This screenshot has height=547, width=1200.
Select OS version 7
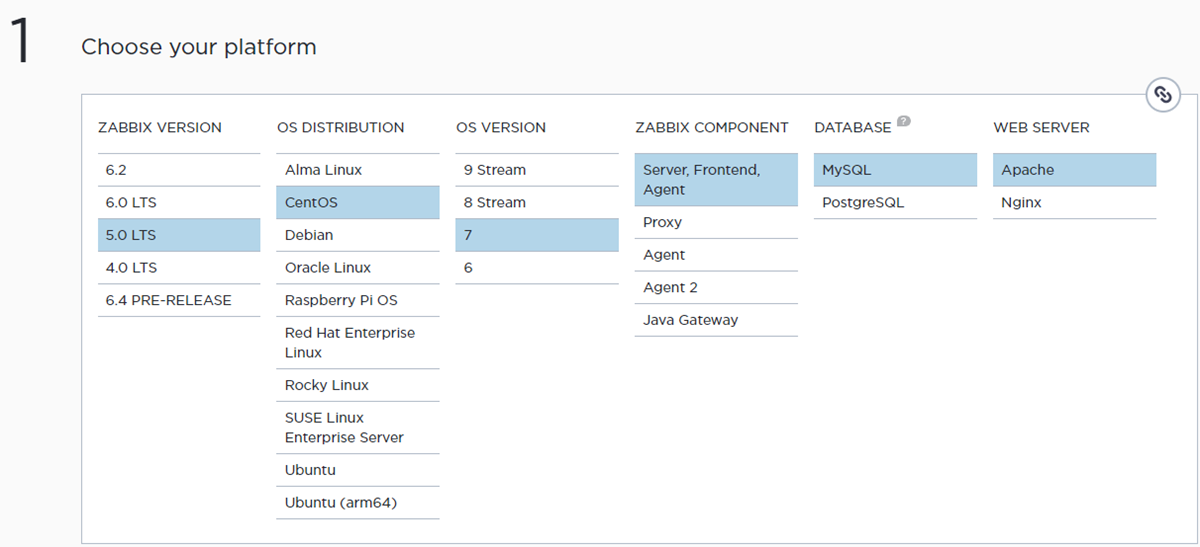(x=537, y=235)
